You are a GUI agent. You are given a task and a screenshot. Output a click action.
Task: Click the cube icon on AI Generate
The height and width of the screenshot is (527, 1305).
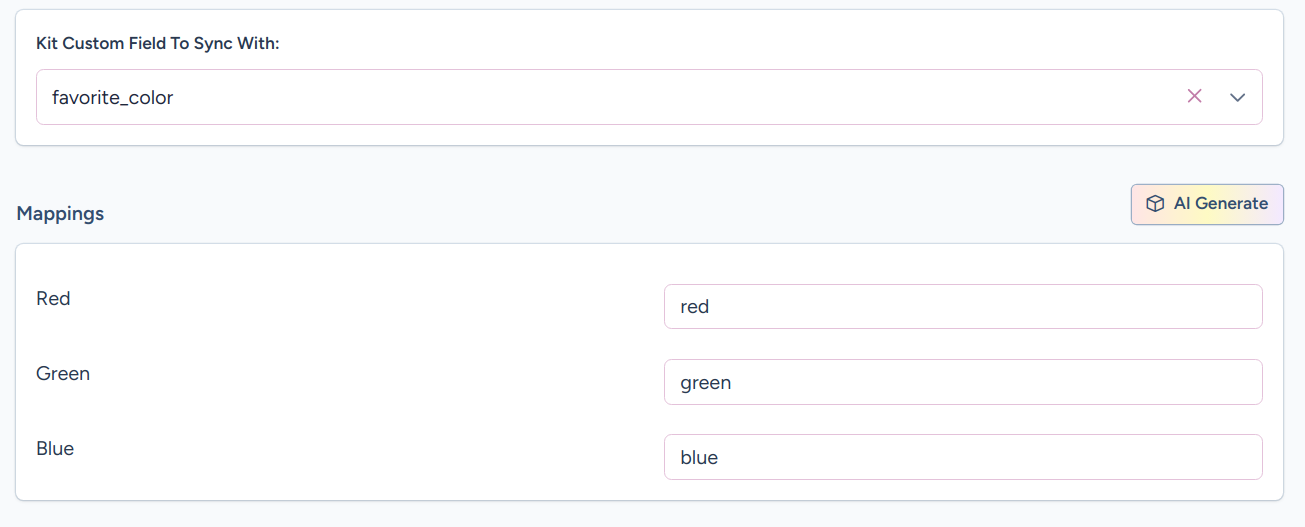coord(1155,204)
